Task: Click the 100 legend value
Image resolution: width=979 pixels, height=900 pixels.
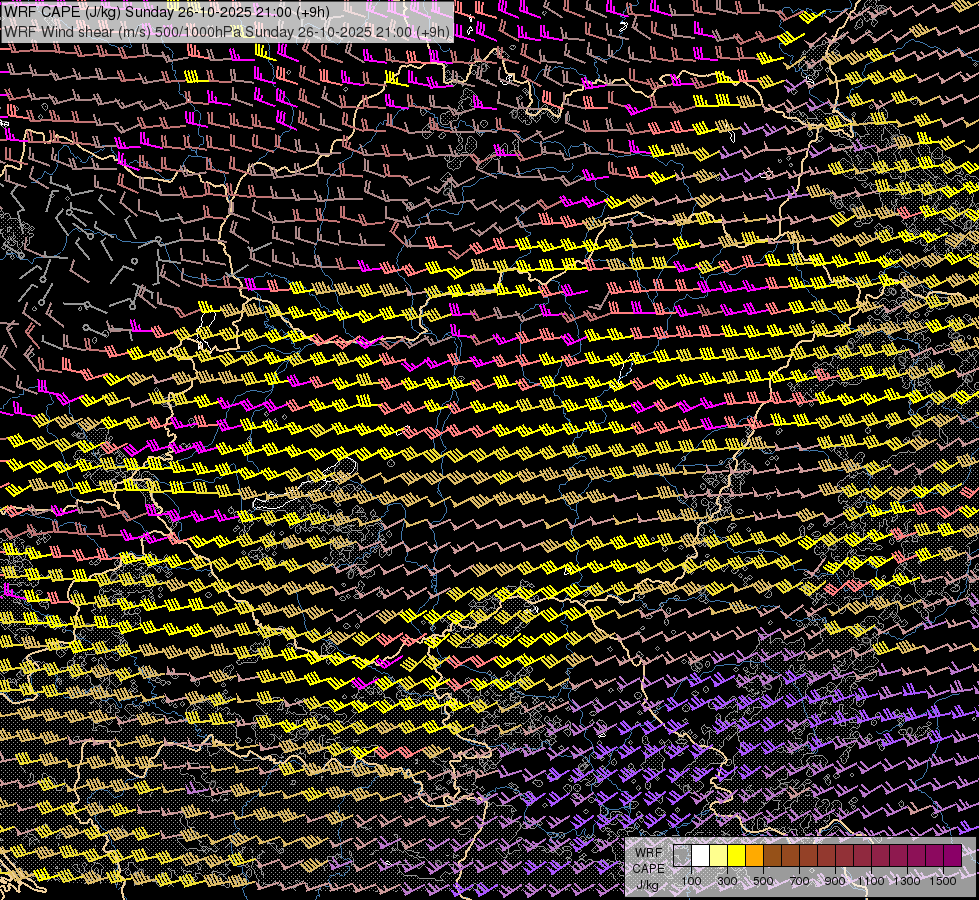Action: (691, 881)
